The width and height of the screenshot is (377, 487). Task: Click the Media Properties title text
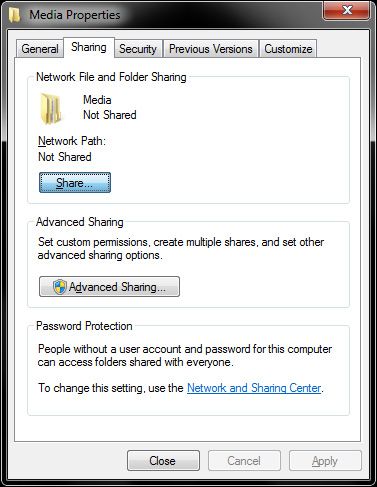pos(75,15)
